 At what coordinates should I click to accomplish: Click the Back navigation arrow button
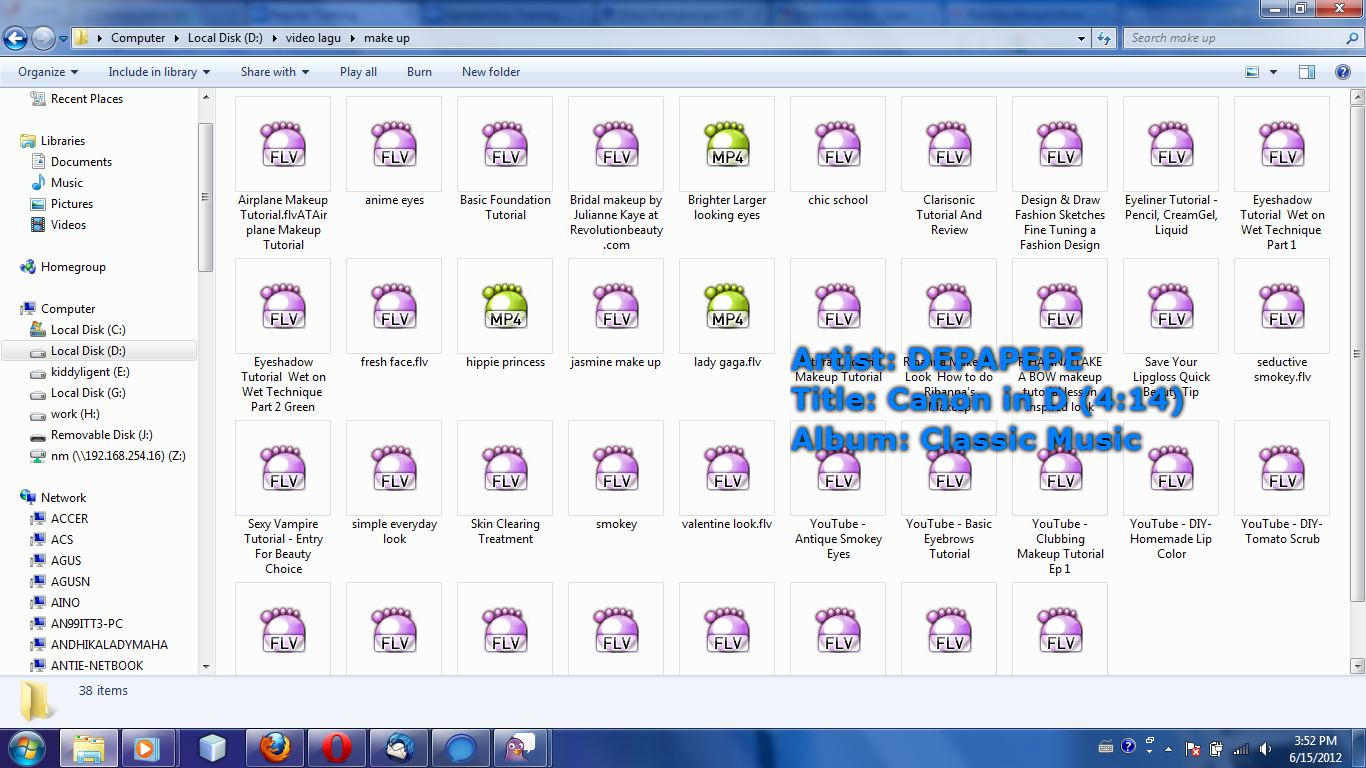[x=16, y=39]
